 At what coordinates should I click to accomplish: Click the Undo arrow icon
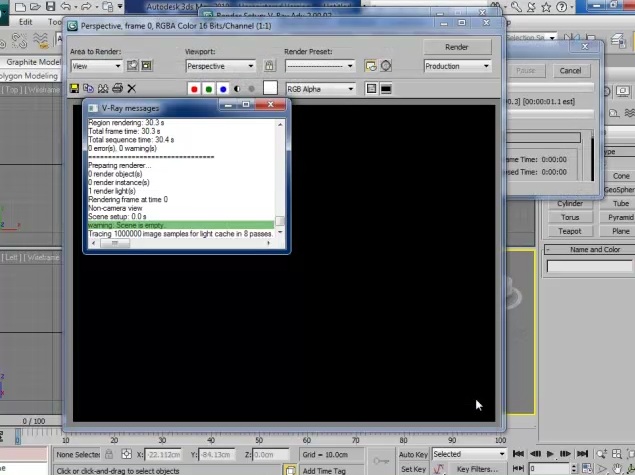(66, 6)
